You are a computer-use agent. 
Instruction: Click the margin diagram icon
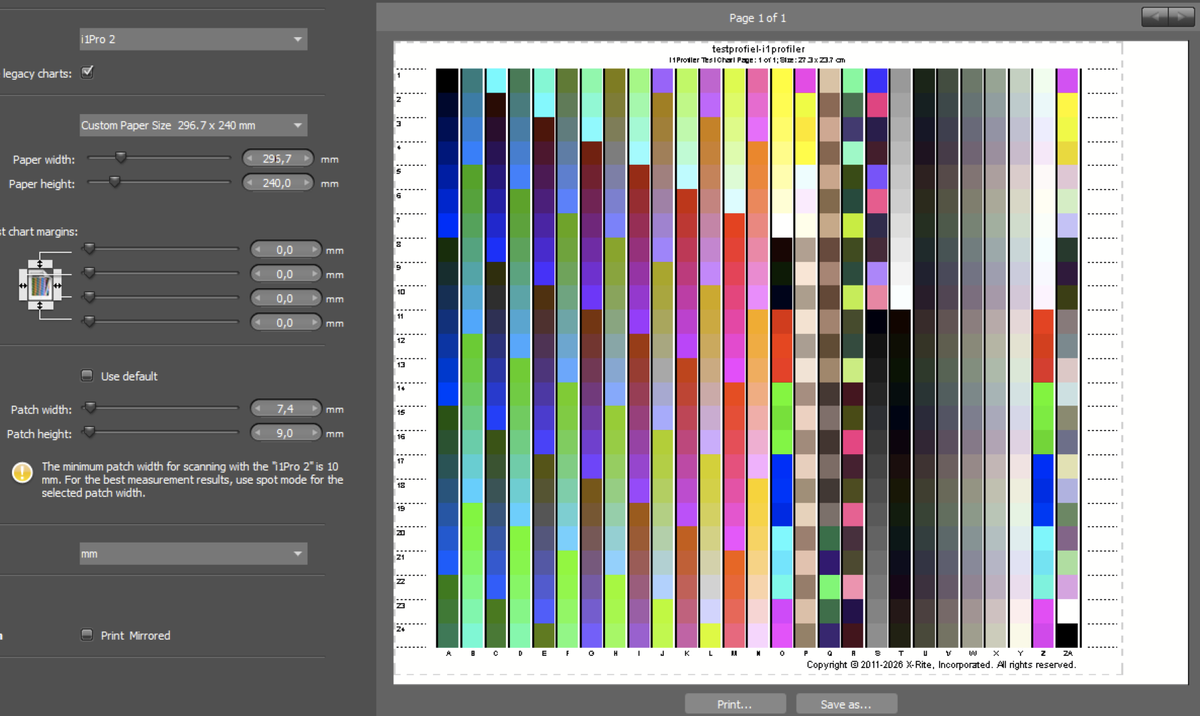coord(39,285)
